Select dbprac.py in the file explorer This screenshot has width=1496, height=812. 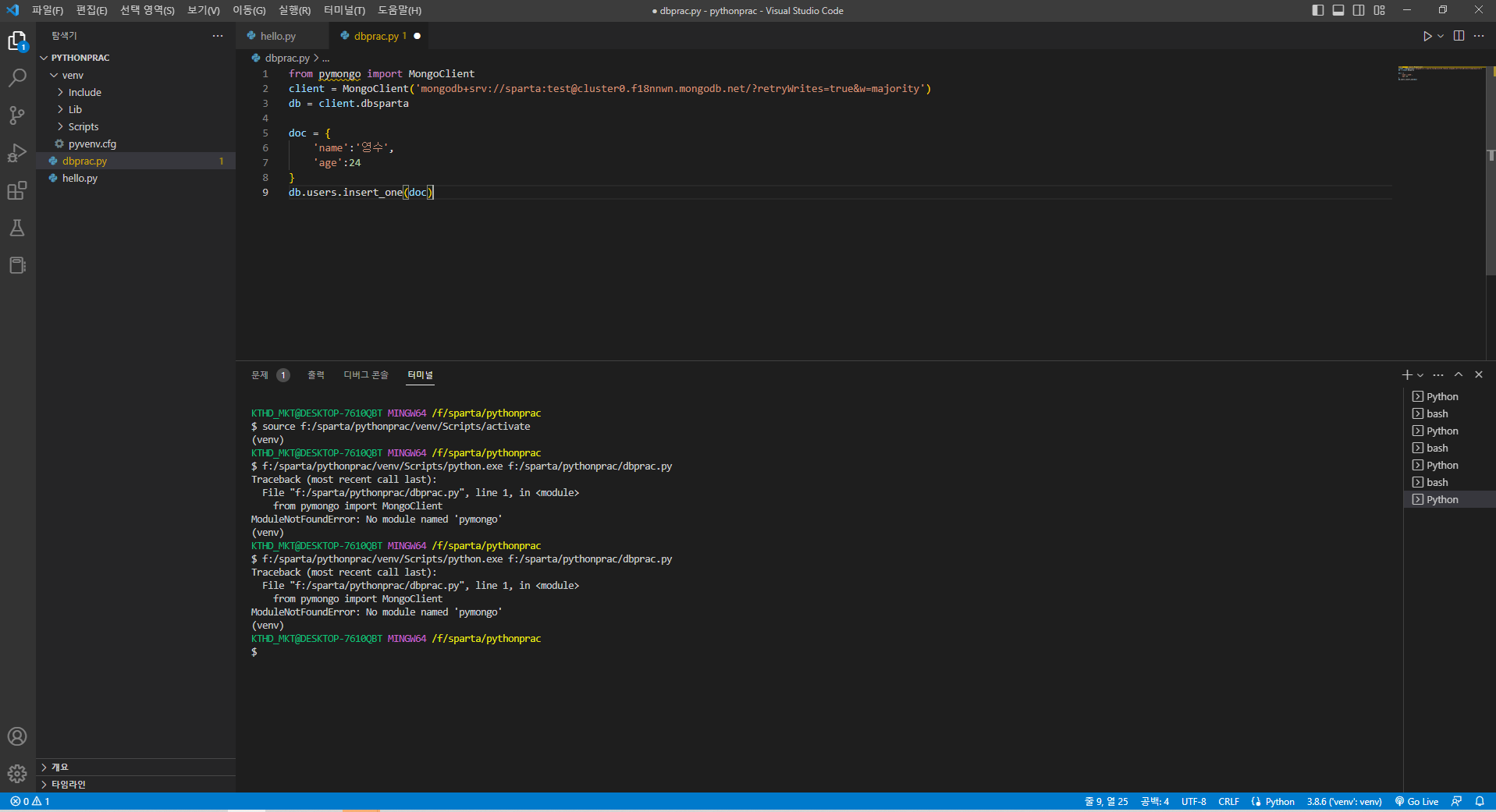click(136, 161)
